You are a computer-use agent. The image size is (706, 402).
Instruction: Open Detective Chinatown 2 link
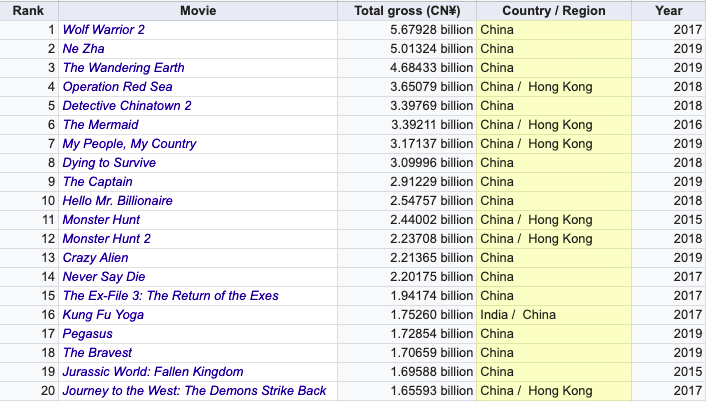coord(127,106)
